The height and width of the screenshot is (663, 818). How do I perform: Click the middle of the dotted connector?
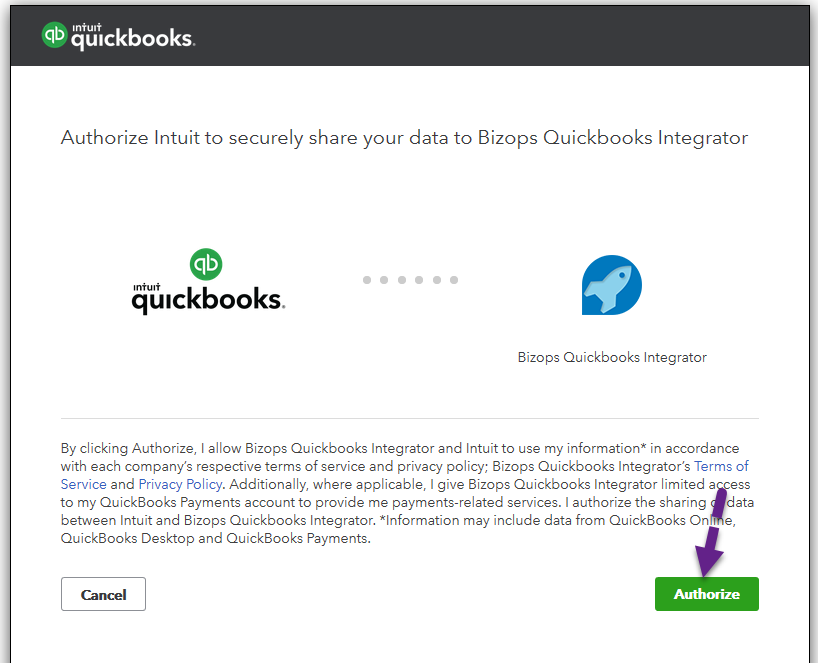pos(410,280)
